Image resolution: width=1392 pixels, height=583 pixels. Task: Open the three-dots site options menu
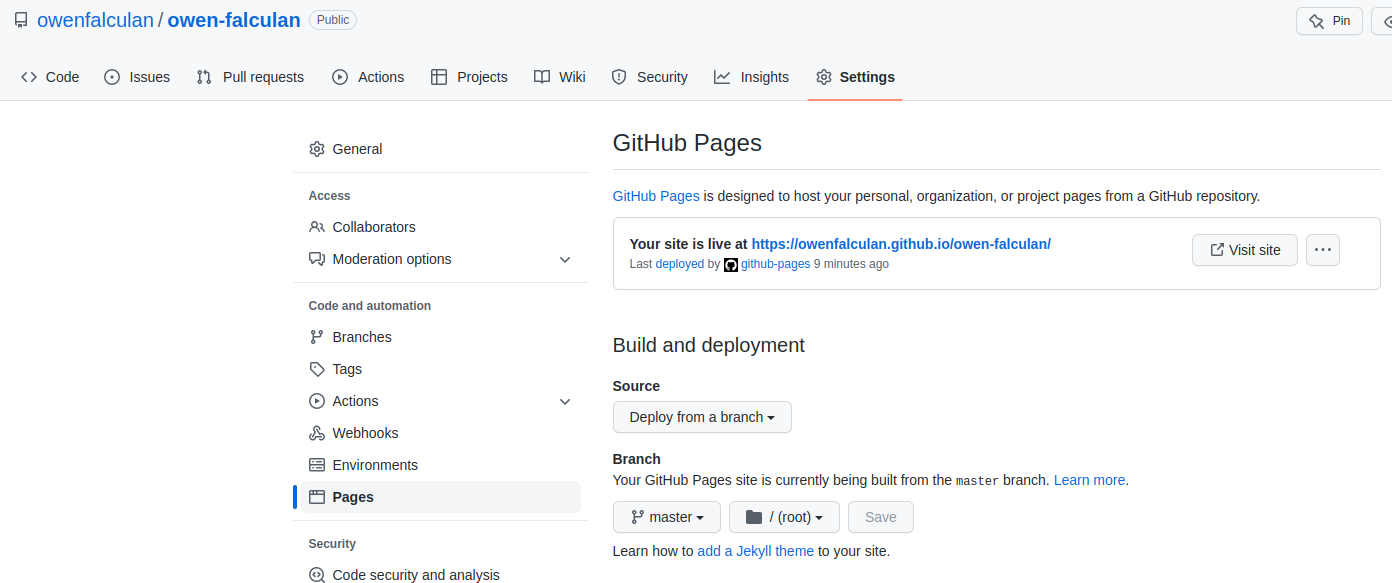coord(1323,250)
